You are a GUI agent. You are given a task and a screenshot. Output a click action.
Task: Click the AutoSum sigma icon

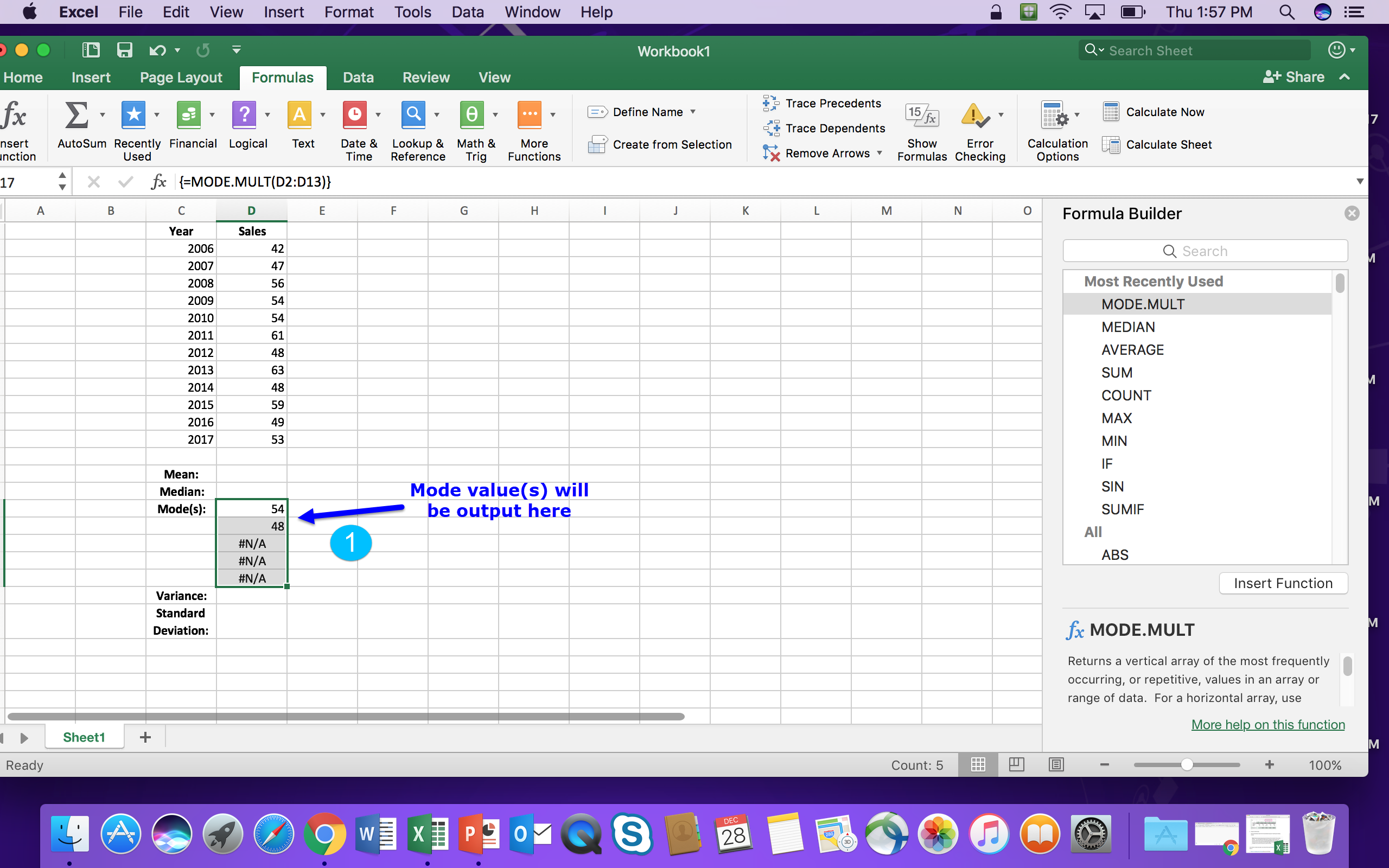click(77, 116)
